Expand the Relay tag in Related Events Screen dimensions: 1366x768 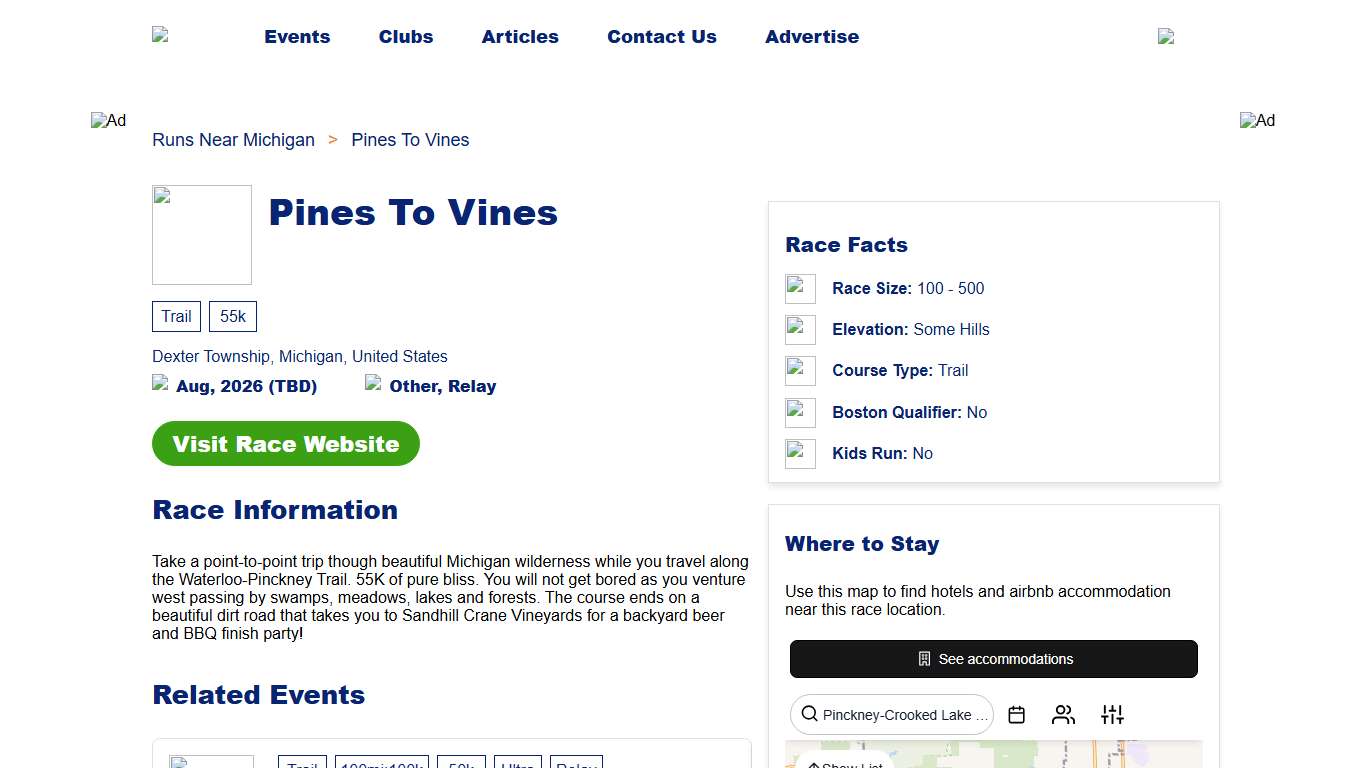[576, 764]
